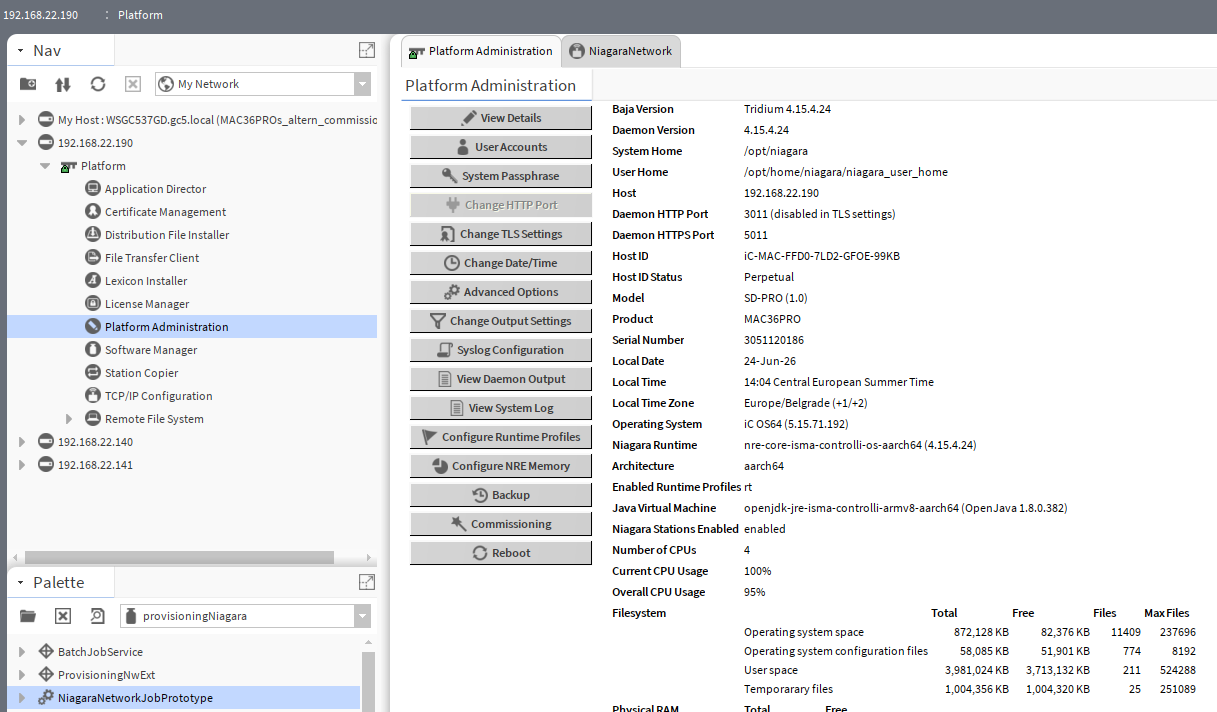Viewport: 1217px width, 712px height.
Task: Expand the NiagaraNetworkJobPrototype palette node
Action: tap(23, 698)
